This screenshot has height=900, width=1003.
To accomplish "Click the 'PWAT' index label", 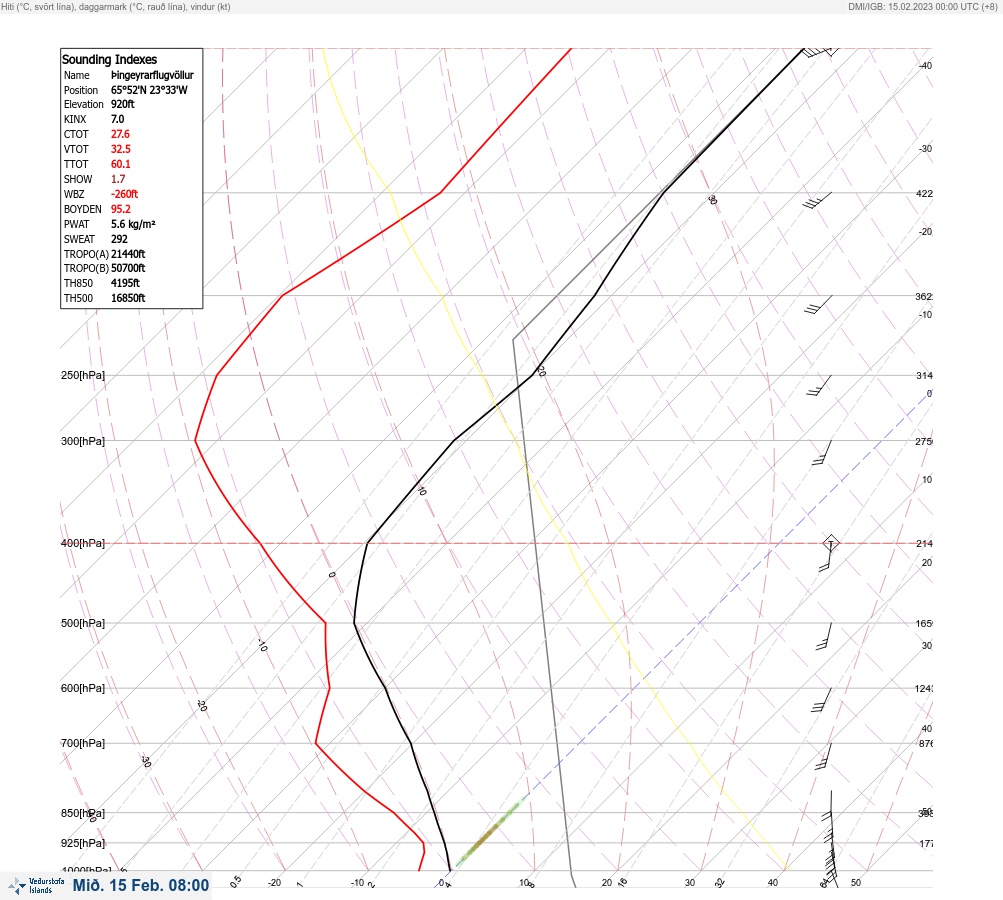I will click(x=76, y=224).
